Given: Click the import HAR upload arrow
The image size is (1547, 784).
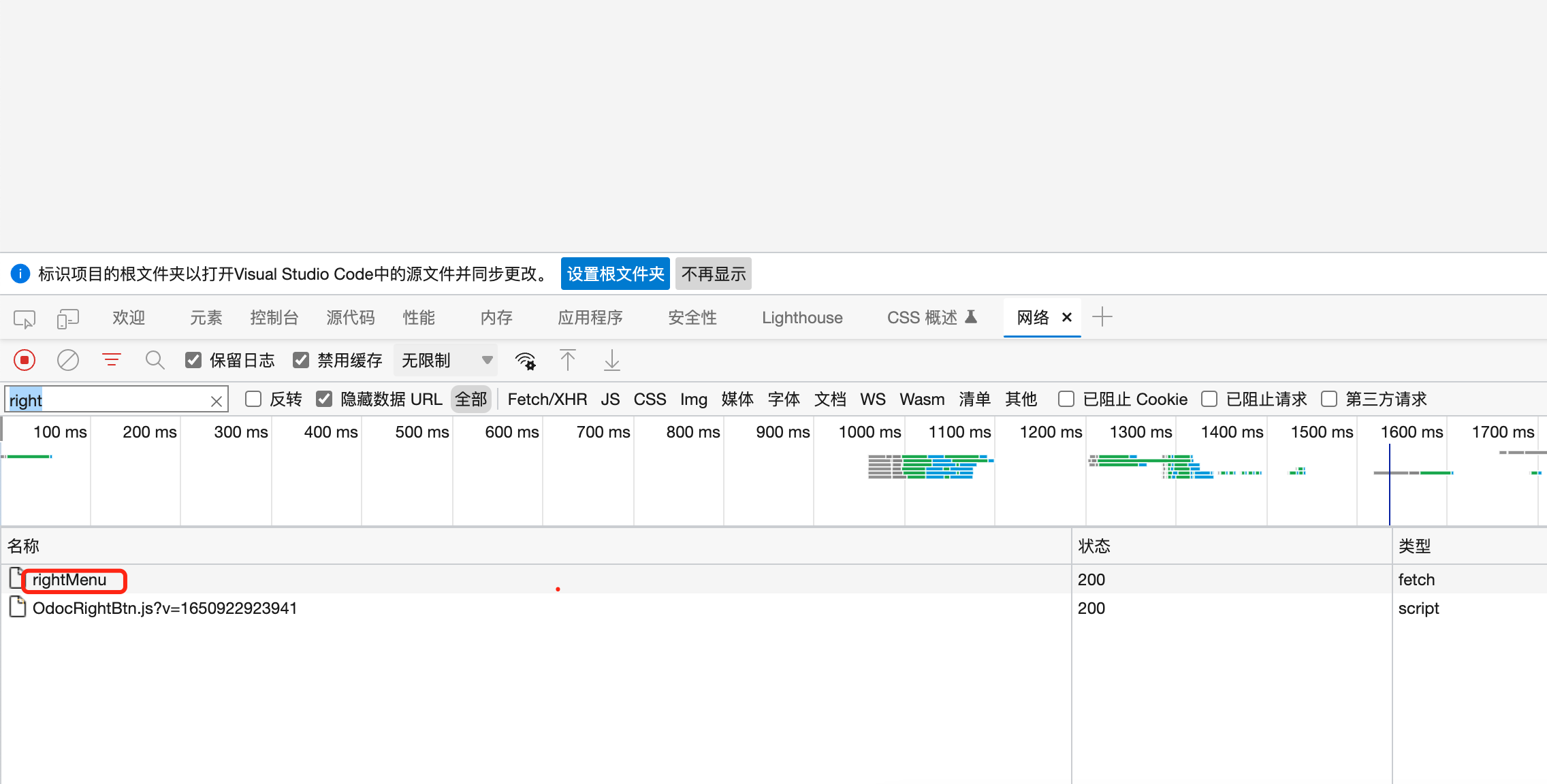Looking at the screenshot, I should pyautogui.click(x=568, y=360).
